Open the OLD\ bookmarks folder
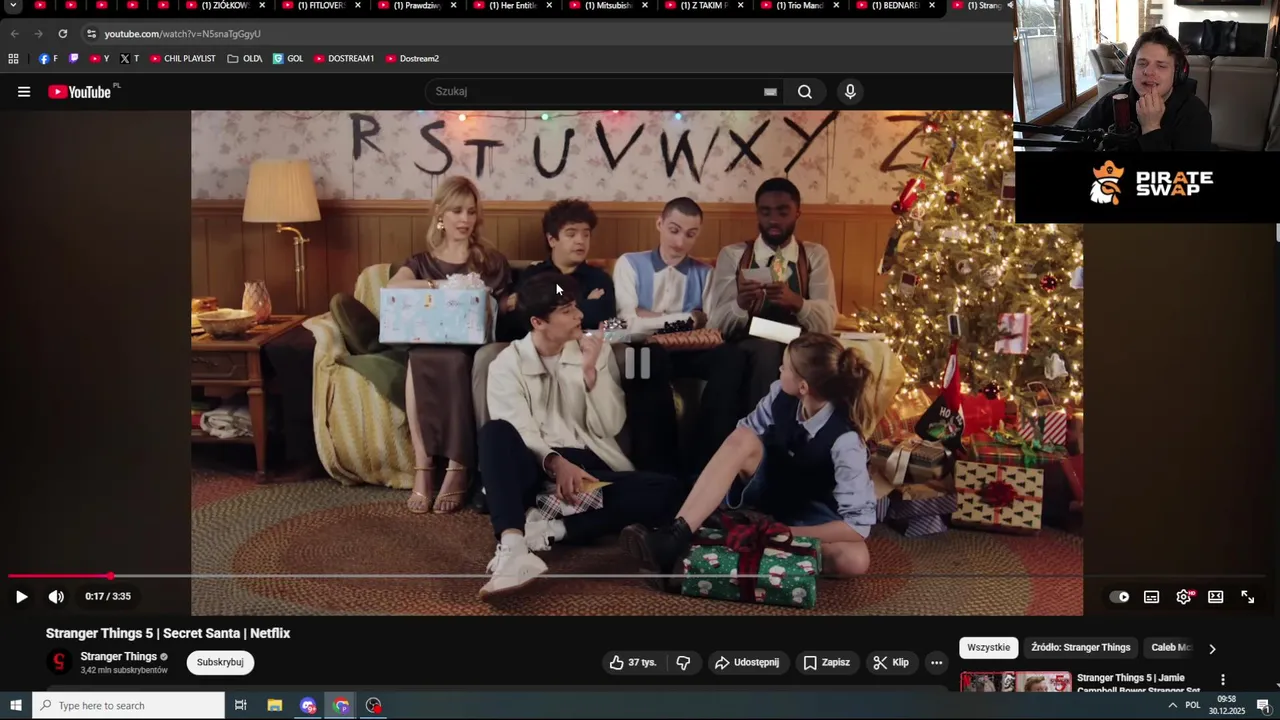1280x720 pixels. point(245,59)
